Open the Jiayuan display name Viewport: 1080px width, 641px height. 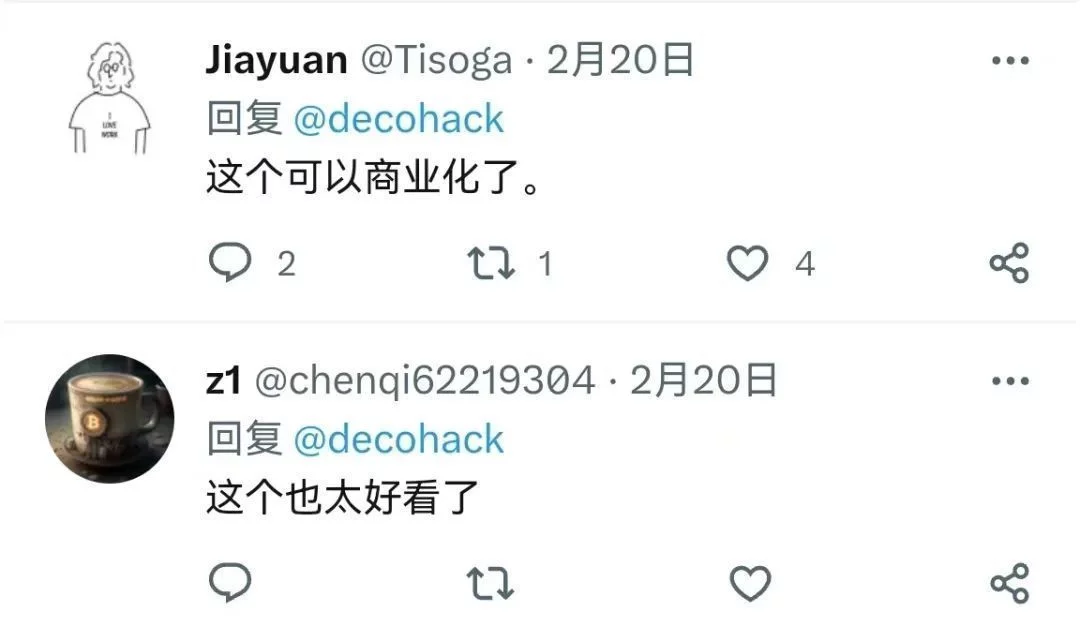tap(277, 60)
